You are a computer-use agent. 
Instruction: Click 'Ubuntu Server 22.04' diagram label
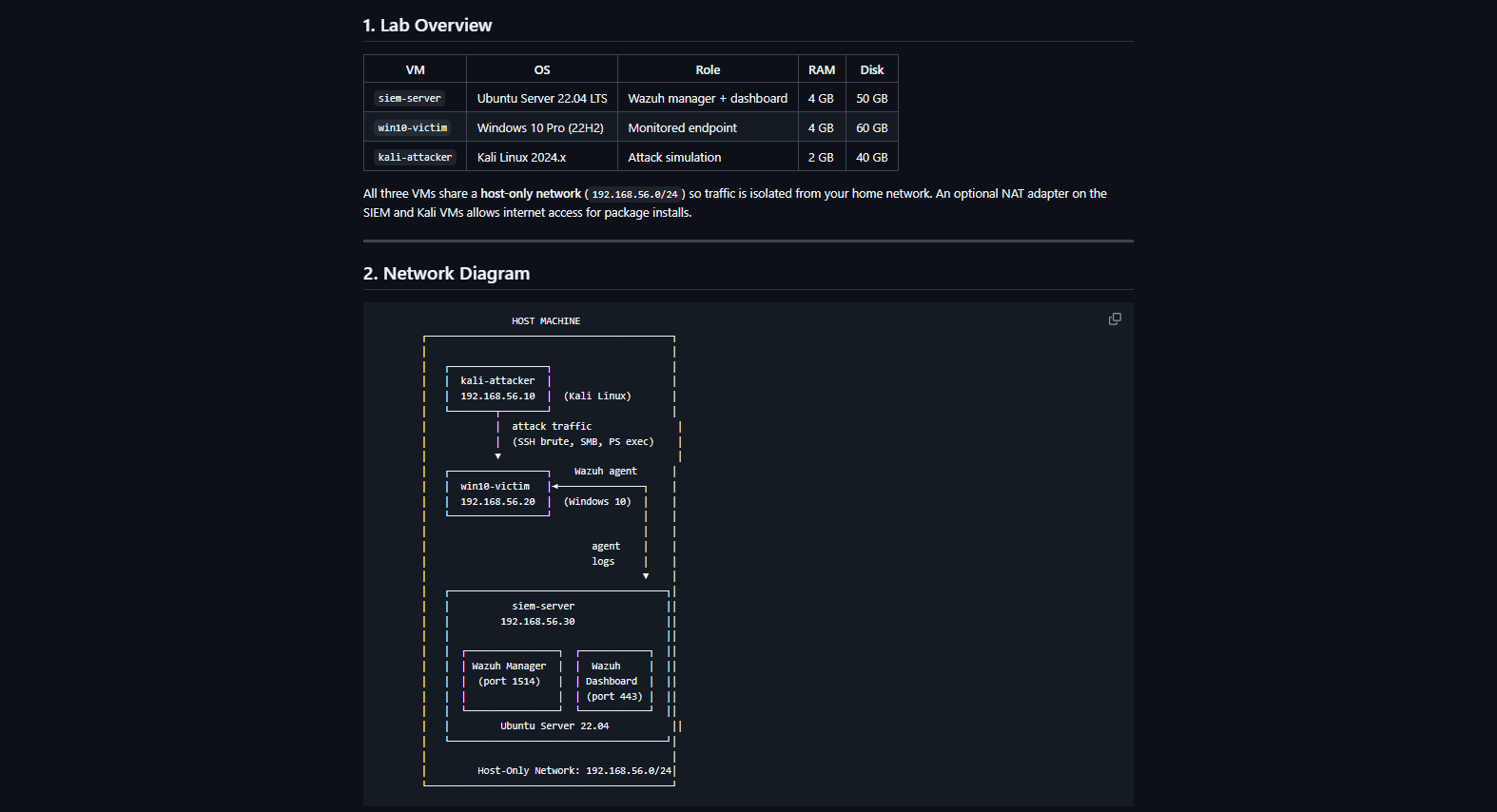pyautogui.click(x=554, y=726)
